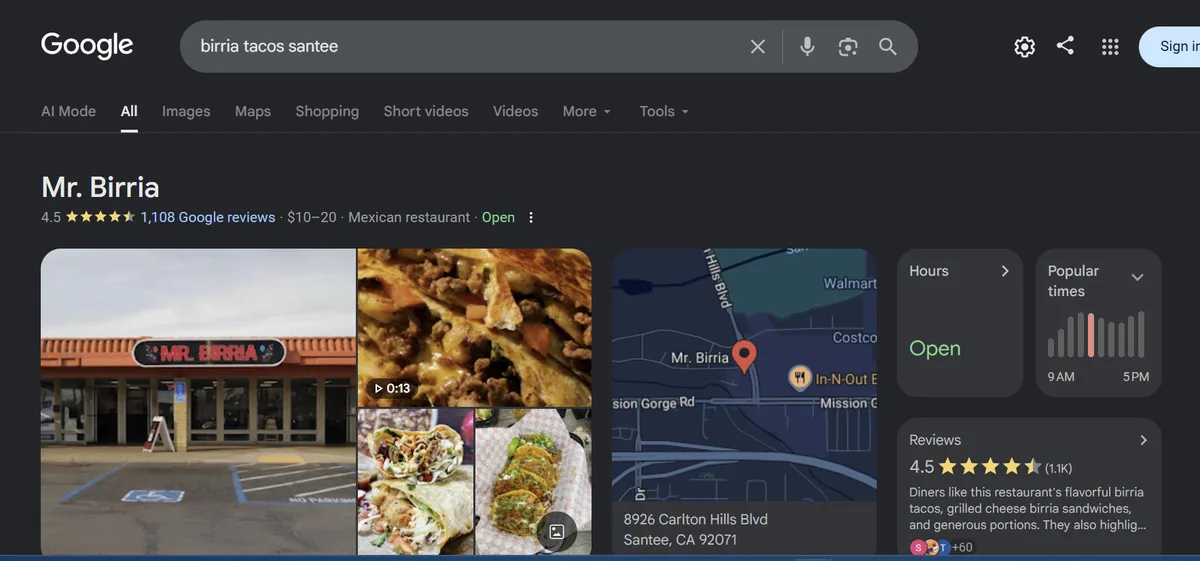This screenshot has height=561, width=1200.
Task: Open photo gallery icon on tacos image
Action: point(557,532)
